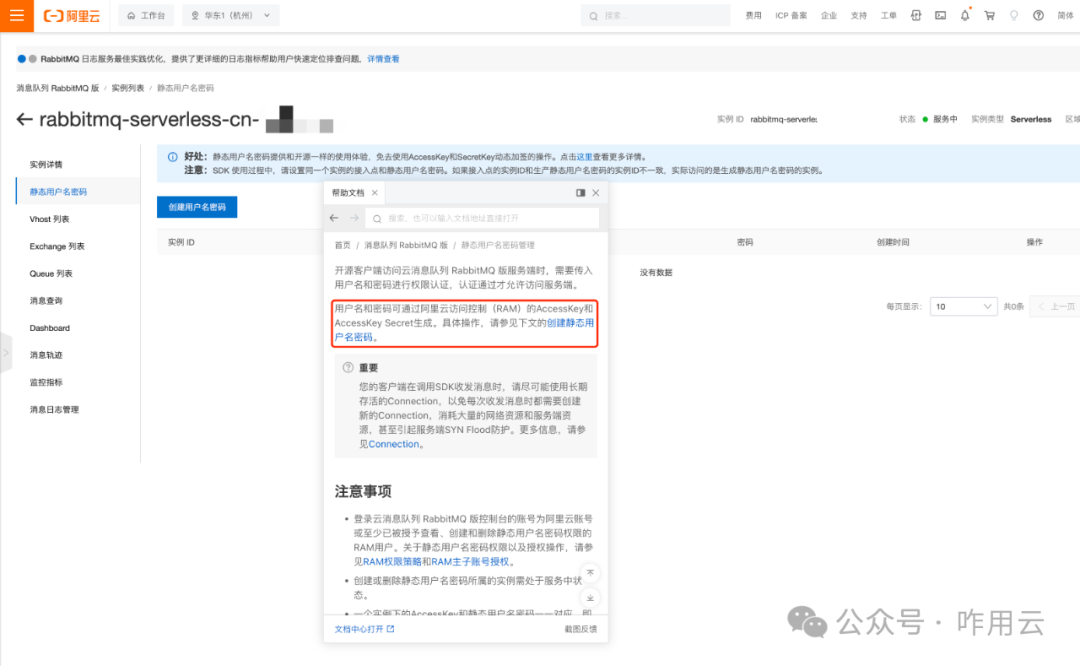Open the question-mark help icon in top bar
The image size is (1080, 666).
click(1038, 15)
